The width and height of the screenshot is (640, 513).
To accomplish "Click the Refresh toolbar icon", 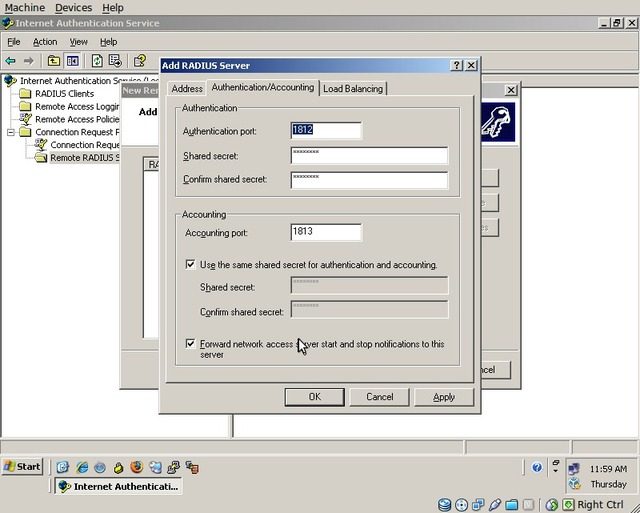I will tap(97, 61).
